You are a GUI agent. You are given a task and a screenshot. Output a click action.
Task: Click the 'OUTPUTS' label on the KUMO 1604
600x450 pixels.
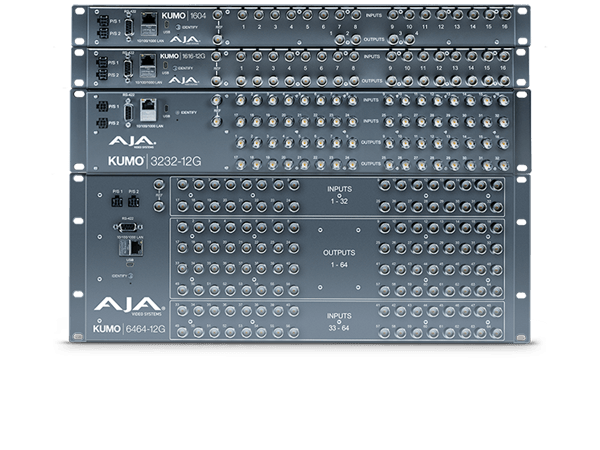coord(373,39)
